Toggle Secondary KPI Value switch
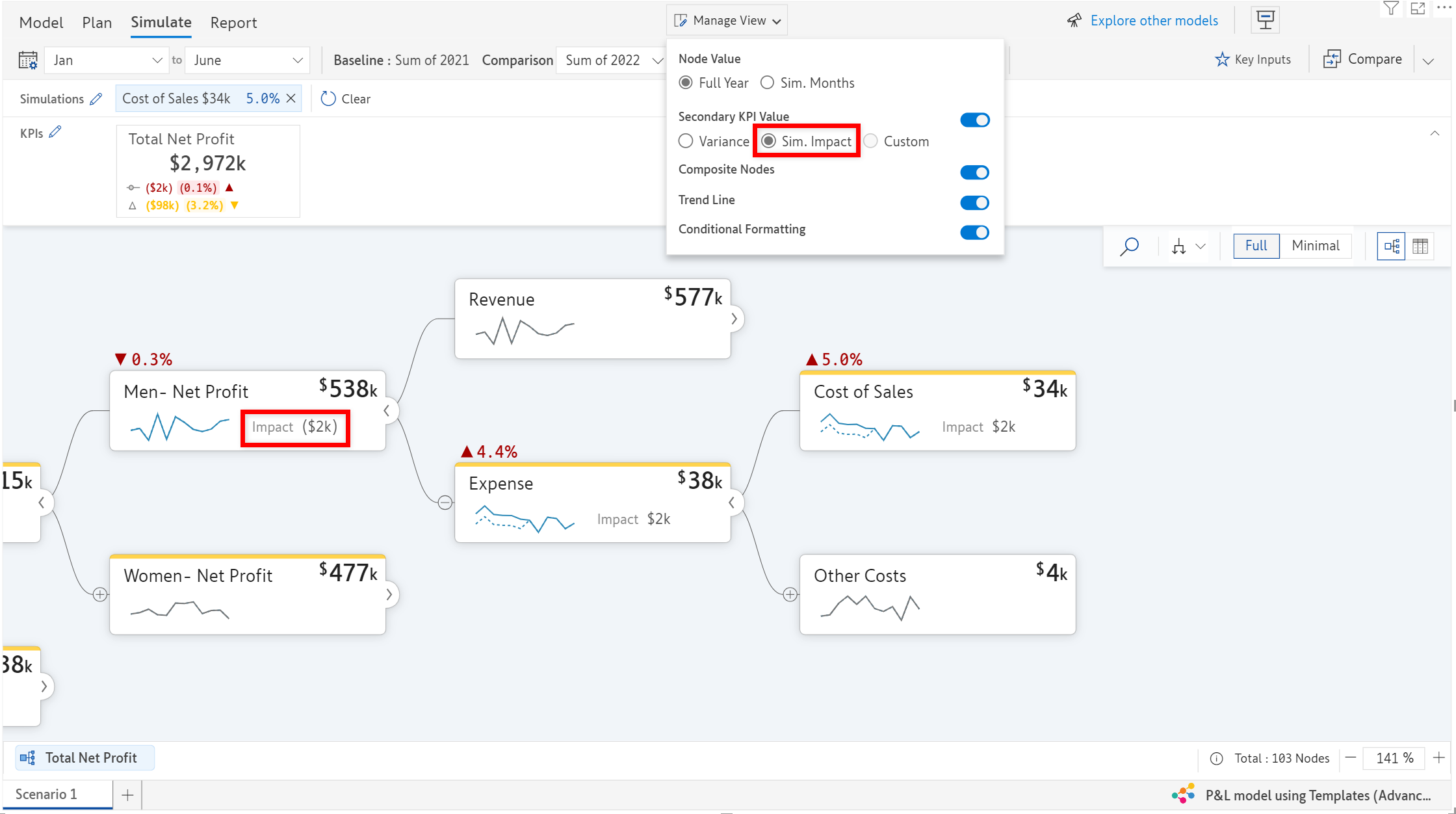Screen dimensions: 1456x814 [974, 120]
